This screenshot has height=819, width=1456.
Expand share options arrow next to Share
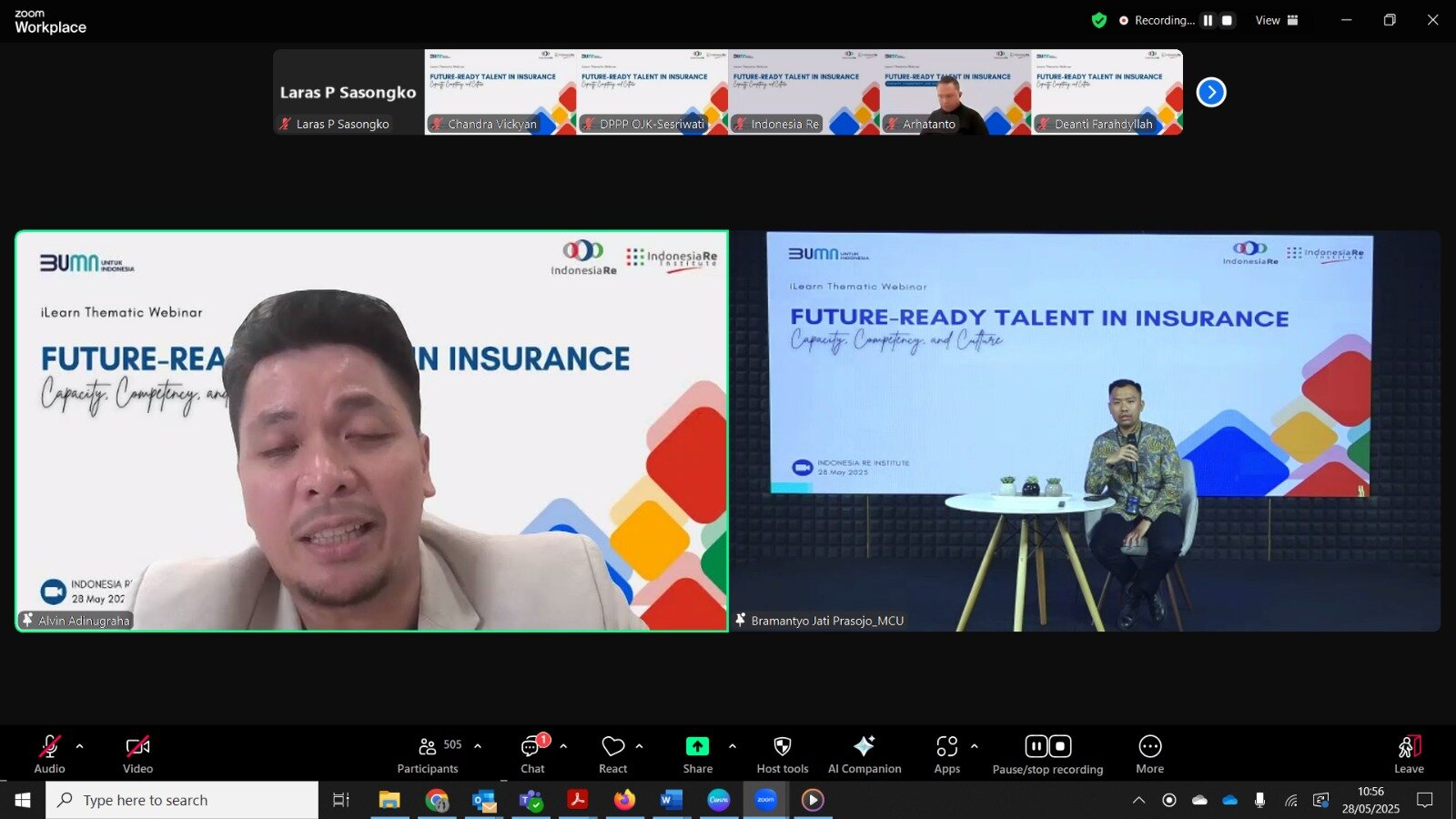733,746
